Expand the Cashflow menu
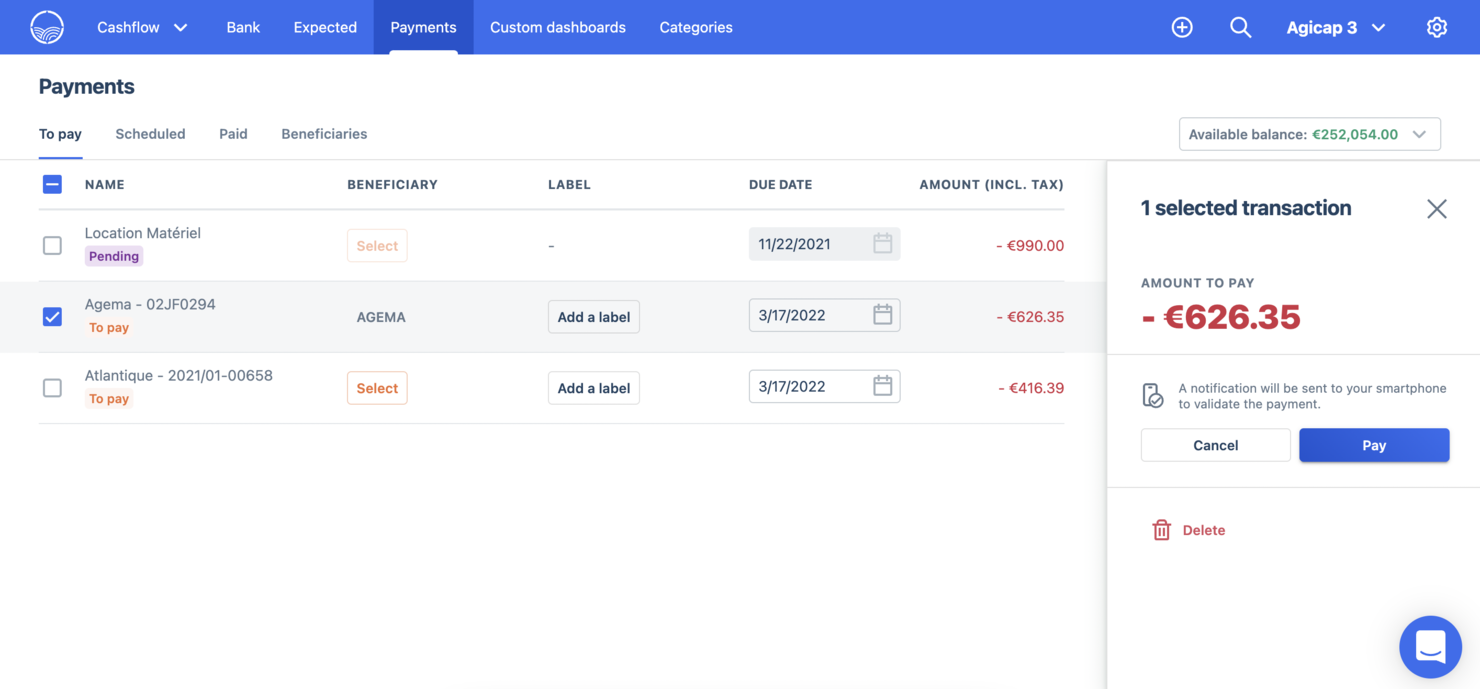 pos(142,27)
